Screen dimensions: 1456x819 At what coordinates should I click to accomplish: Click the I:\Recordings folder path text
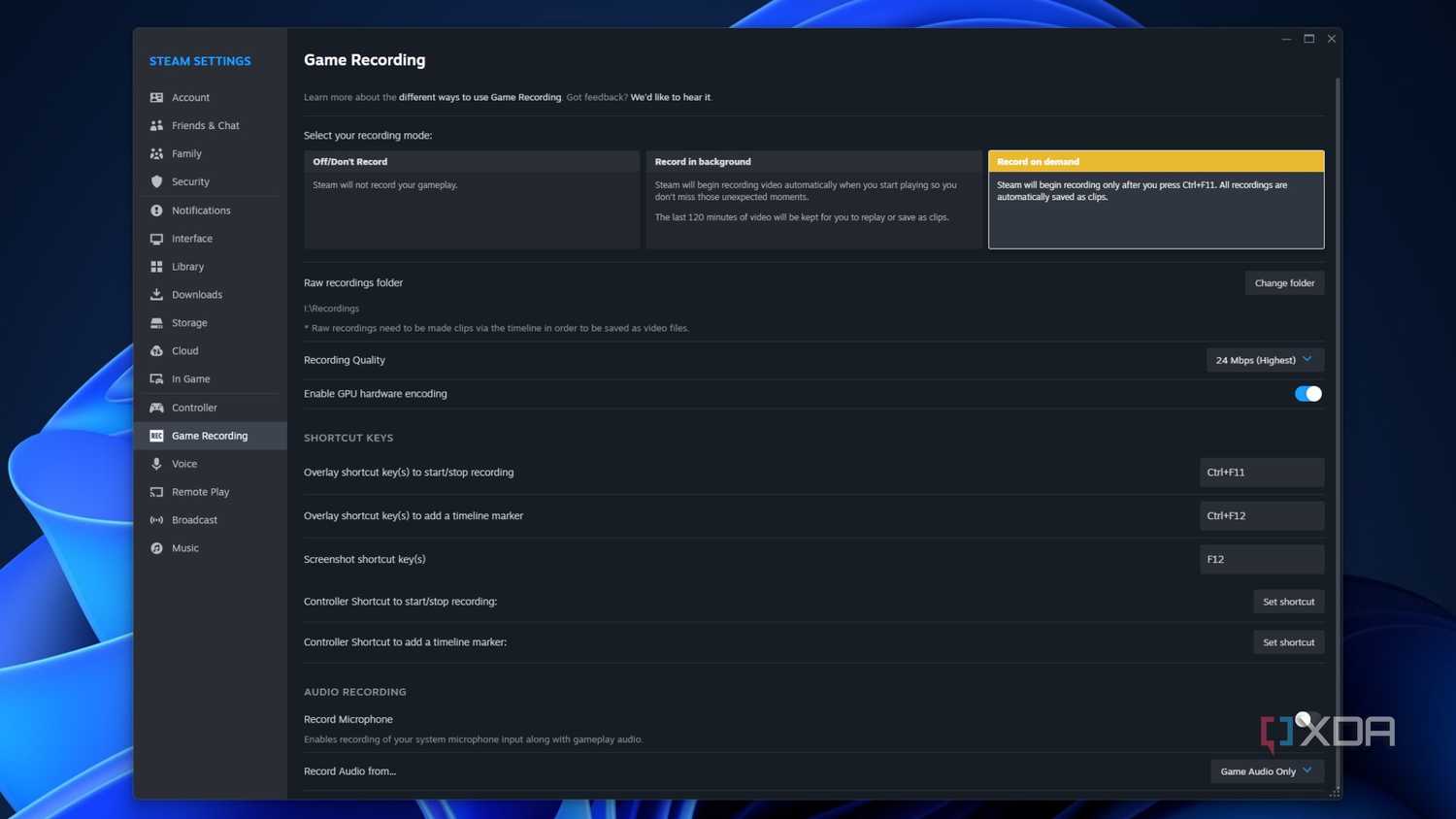[x=331, y=309]
